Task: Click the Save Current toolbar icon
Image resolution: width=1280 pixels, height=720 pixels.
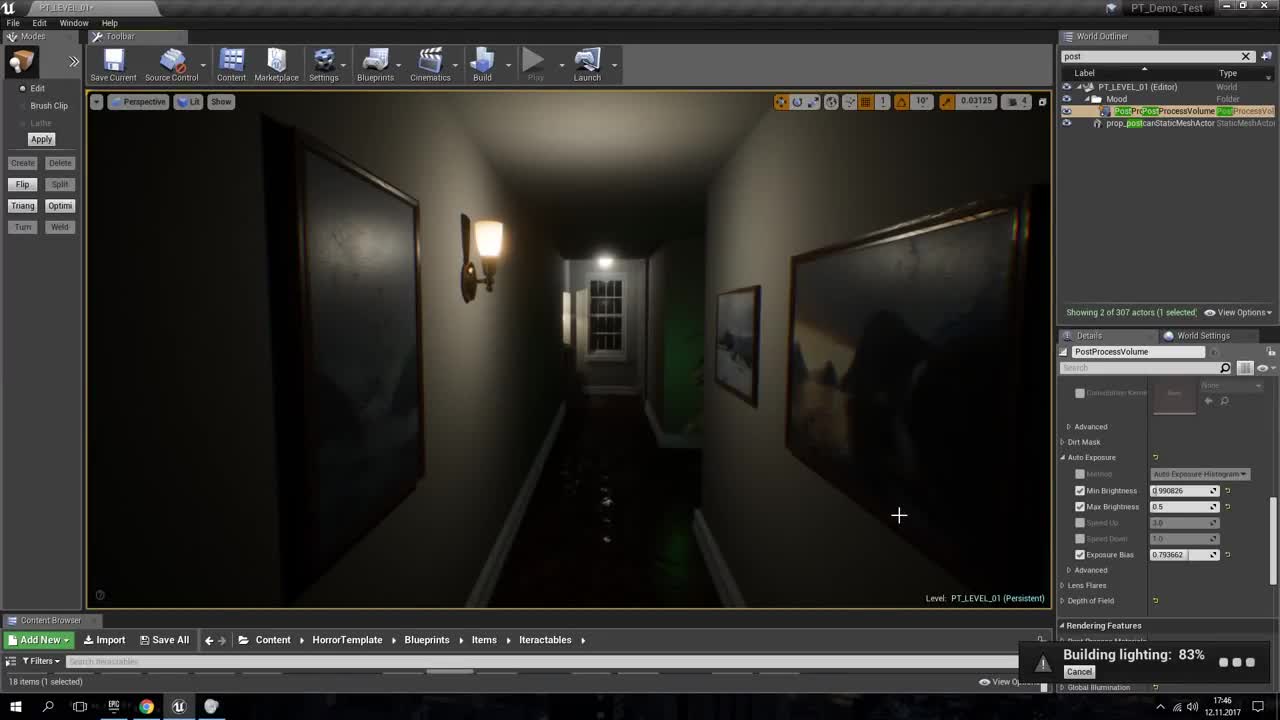Action: coord(113,65)
